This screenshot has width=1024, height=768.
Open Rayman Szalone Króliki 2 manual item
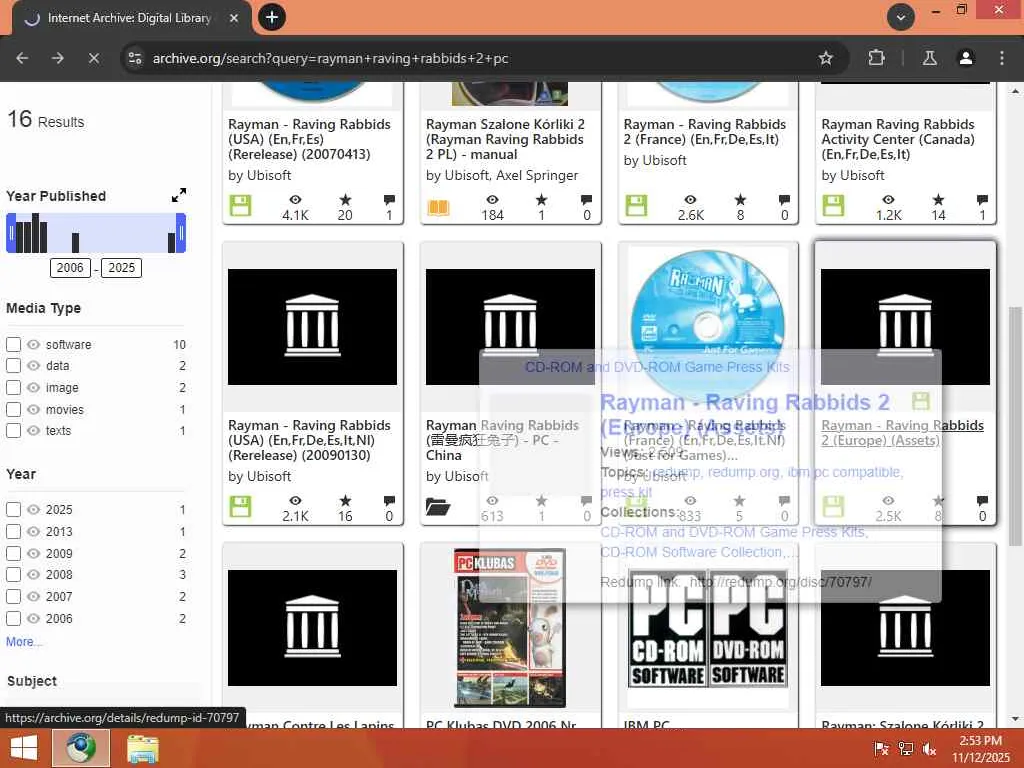coord(505,139)
